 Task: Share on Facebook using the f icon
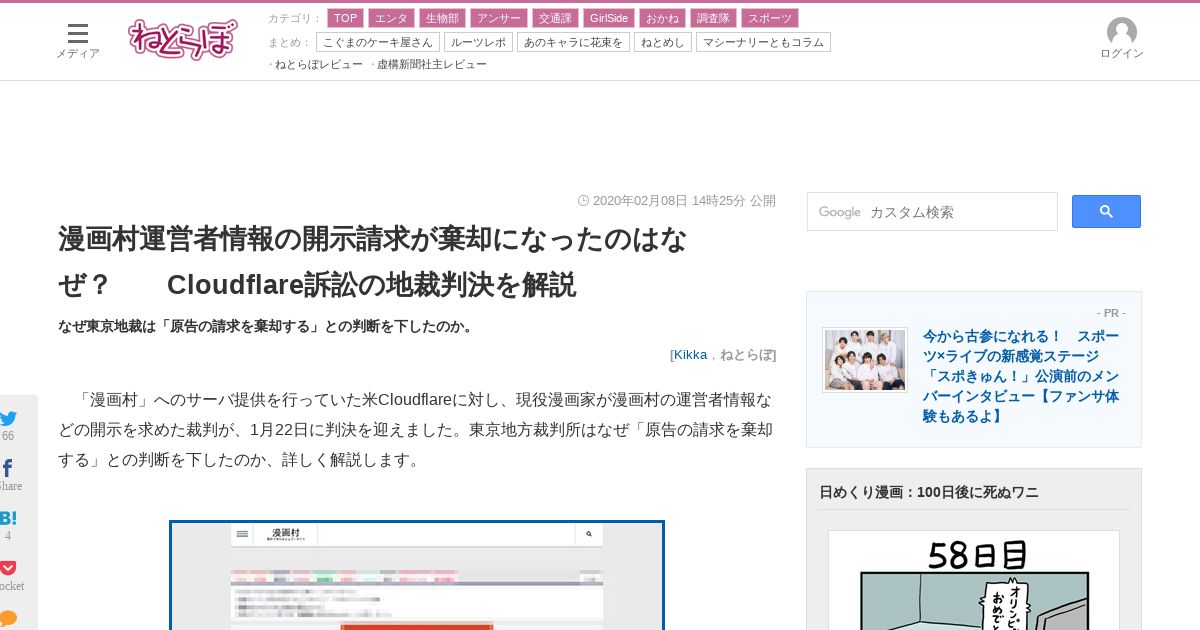tap(8, 468)
